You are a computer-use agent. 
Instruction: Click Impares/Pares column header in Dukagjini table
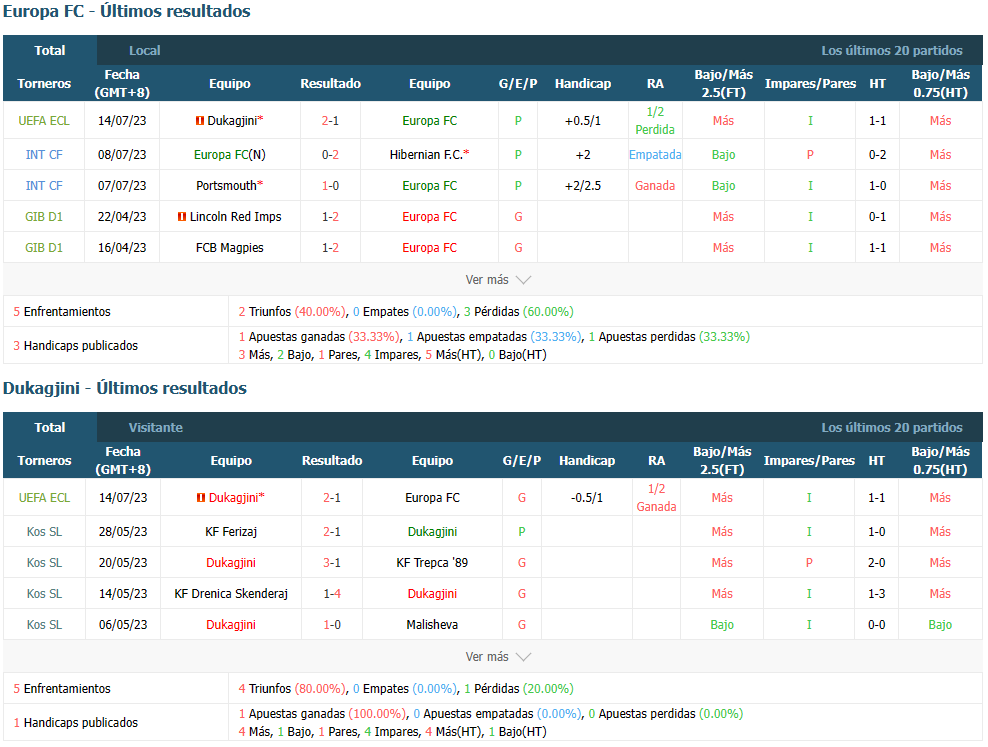click(x=809, y=460)
